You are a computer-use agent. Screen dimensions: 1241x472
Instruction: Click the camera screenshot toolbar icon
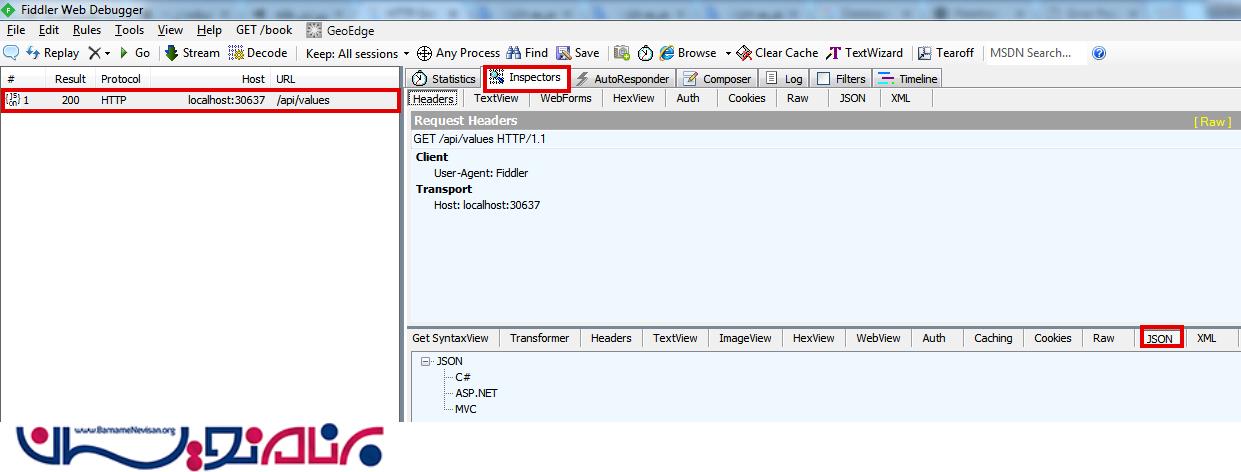tap(622, 53)
